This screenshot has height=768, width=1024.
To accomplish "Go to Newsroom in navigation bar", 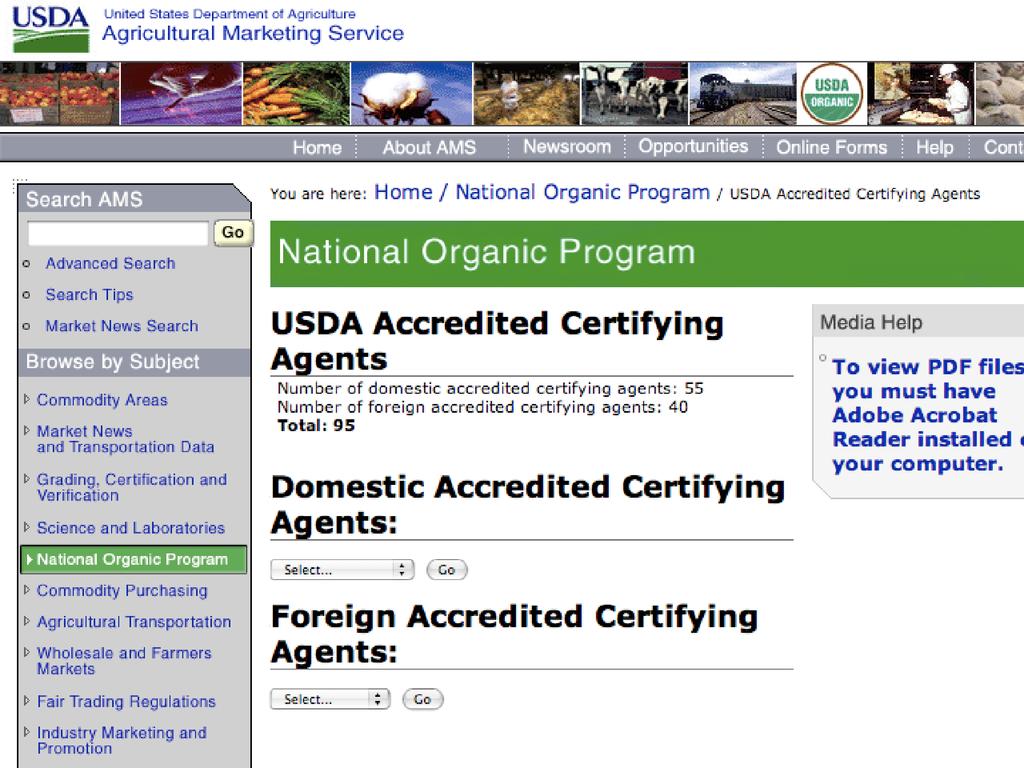I will click(566, 147).
